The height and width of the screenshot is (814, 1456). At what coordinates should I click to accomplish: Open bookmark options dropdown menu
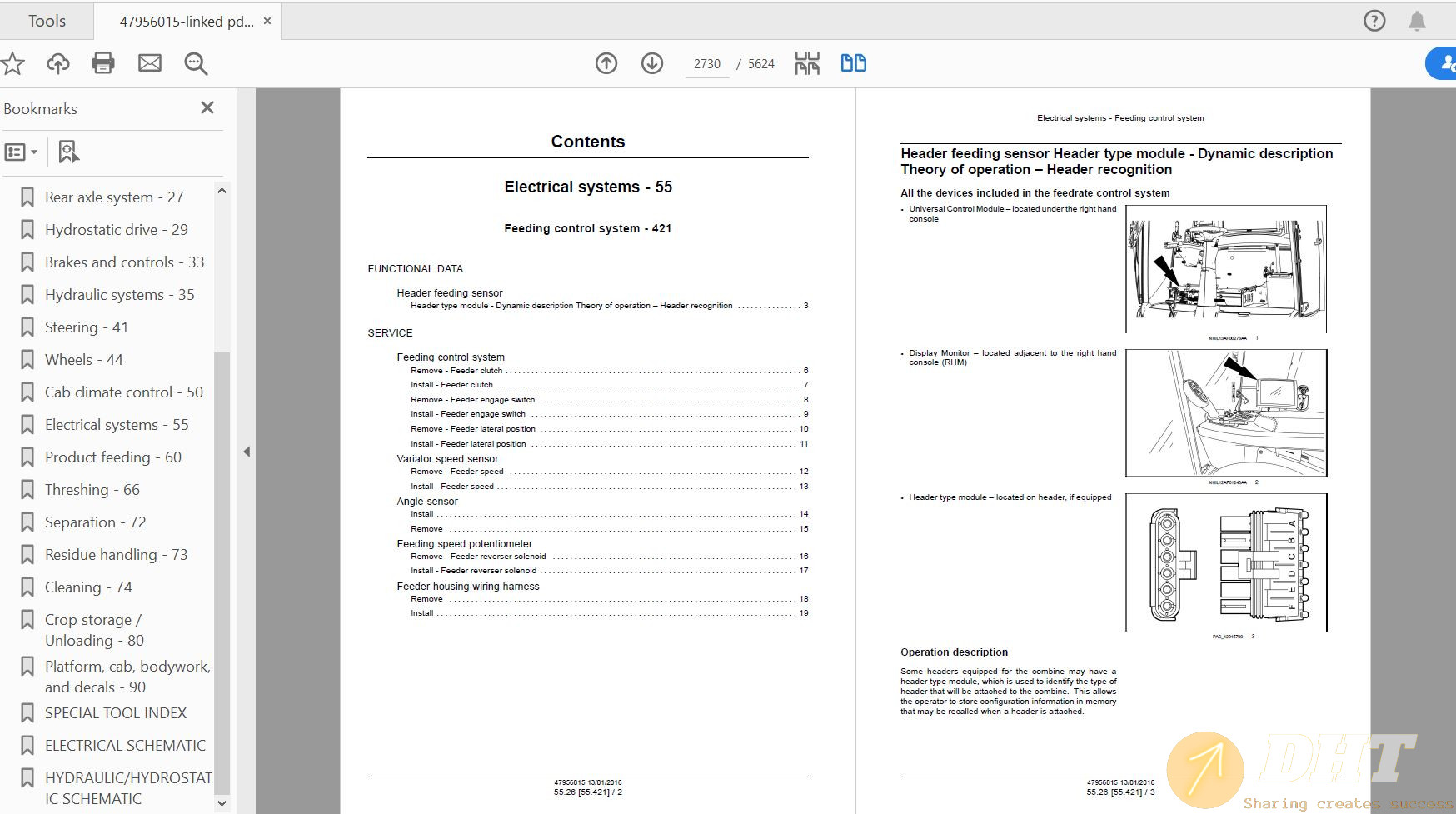pos(22,152)
